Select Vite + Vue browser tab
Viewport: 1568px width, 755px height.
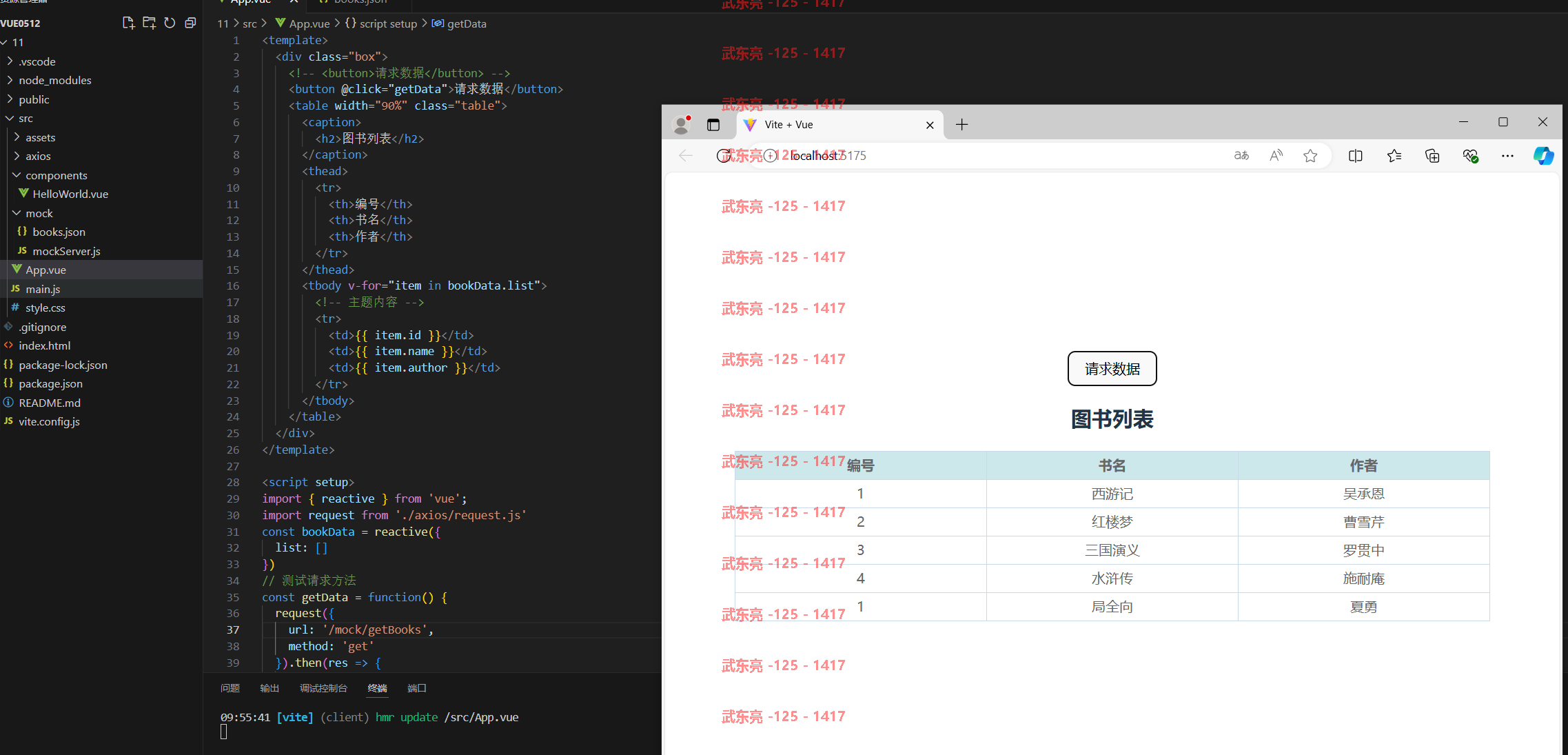(x=840, y=125)
